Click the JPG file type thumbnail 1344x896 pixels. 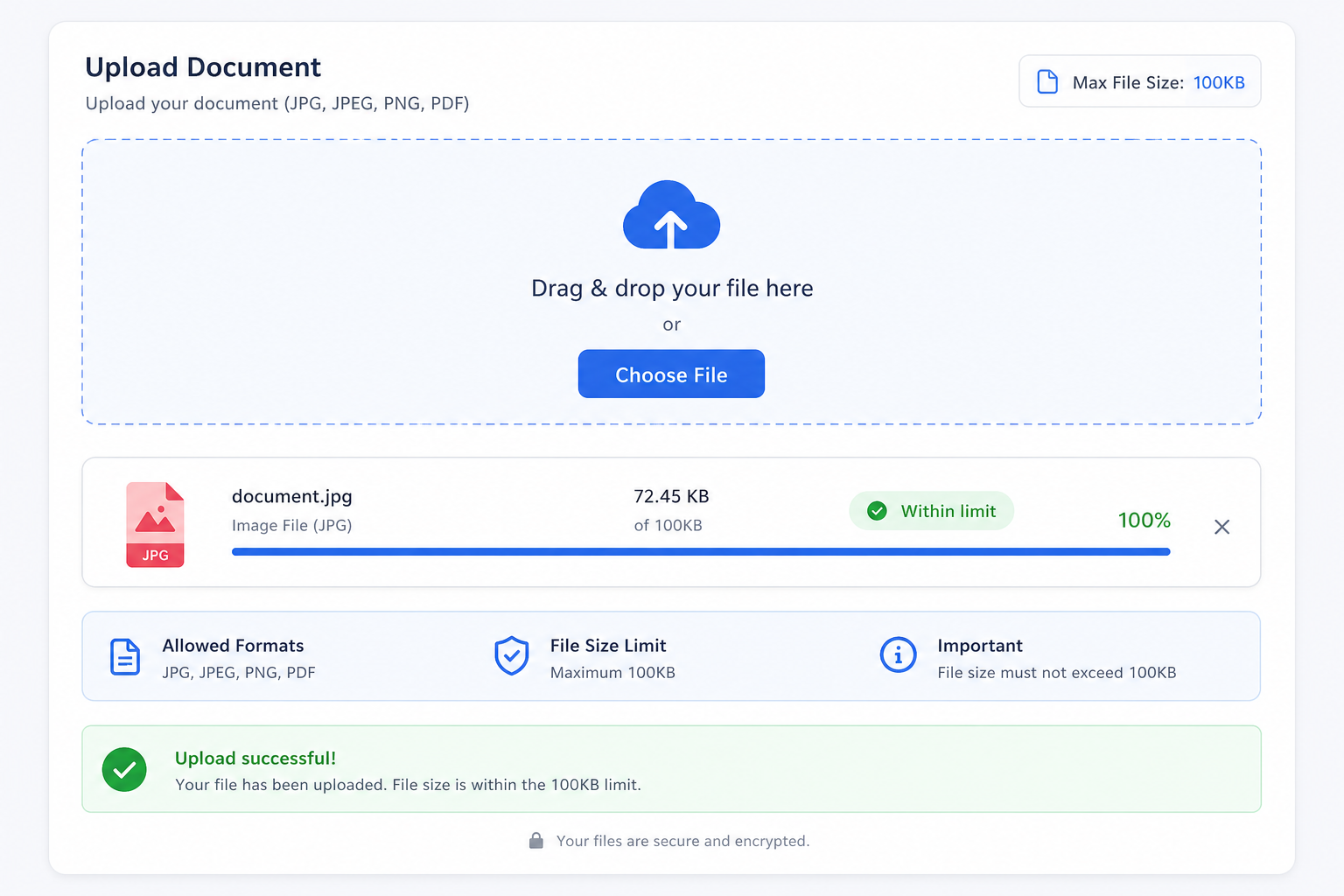point(155,524)
